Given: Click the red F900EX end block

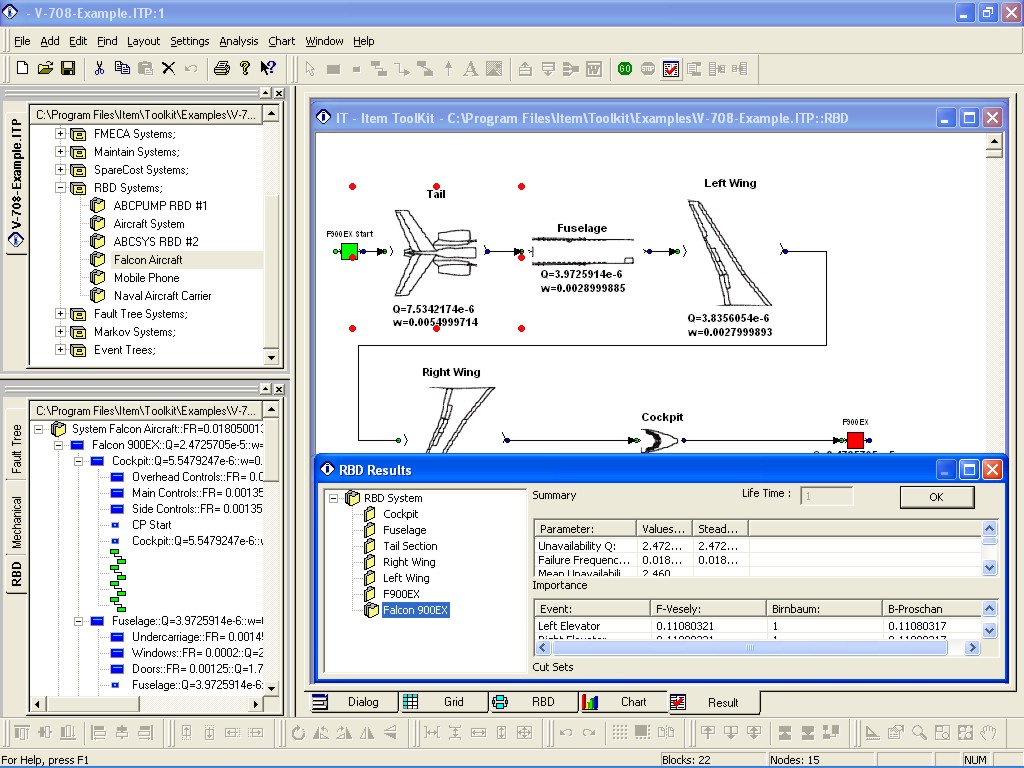Looking at the screenshot, I should [855, 440].
